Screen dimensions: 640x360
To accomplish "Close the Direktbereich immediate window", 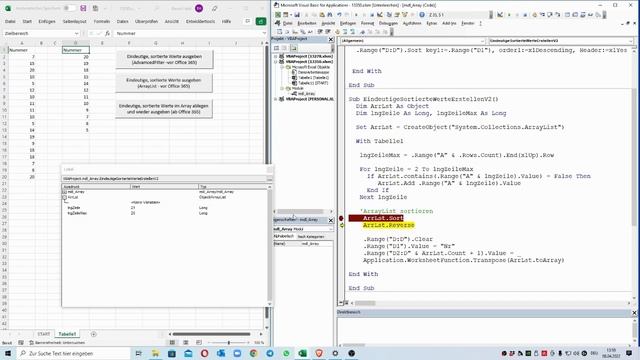I will (634, 313).
